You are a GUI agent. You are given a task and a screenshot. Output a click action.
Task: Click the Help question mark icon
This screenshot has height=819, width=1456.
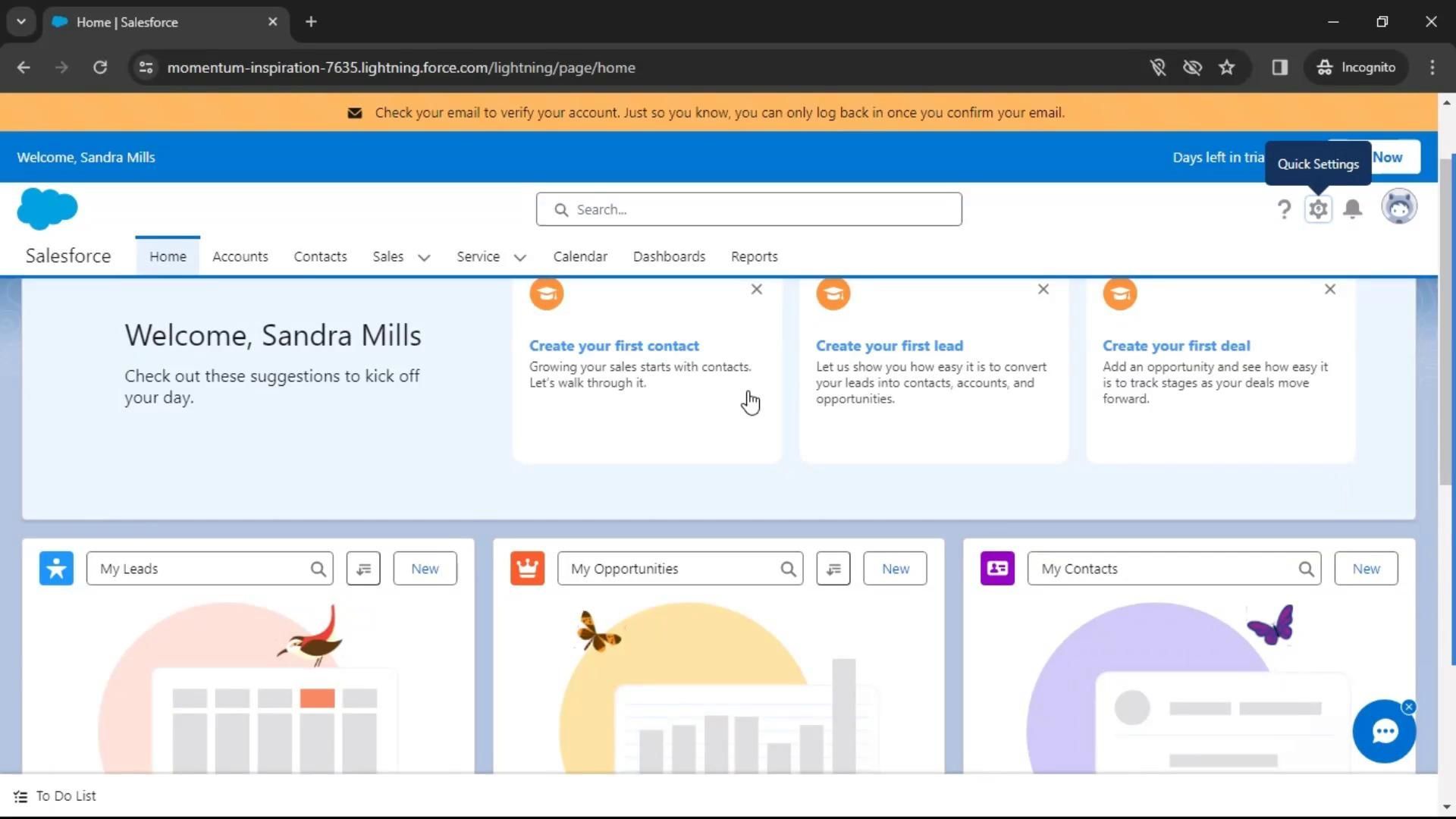1283,209
